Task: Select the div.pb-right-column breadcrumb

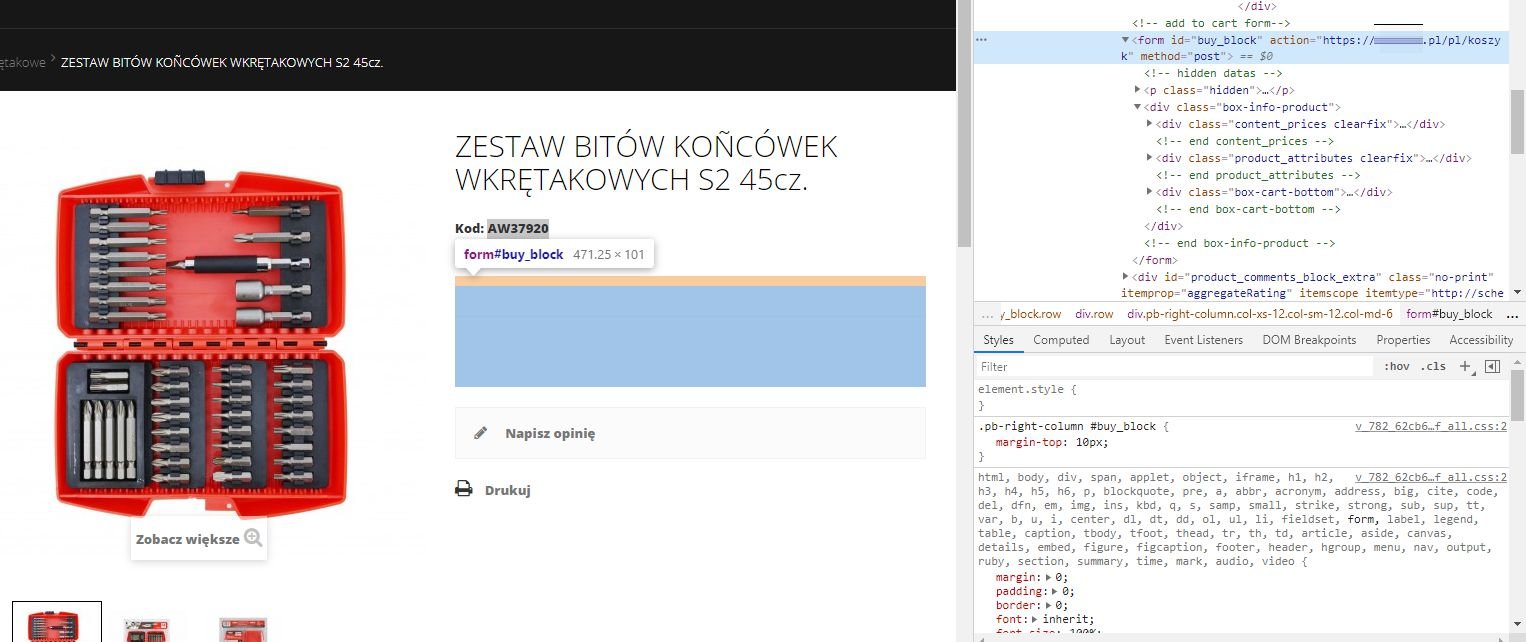Action: (1260, 313)
